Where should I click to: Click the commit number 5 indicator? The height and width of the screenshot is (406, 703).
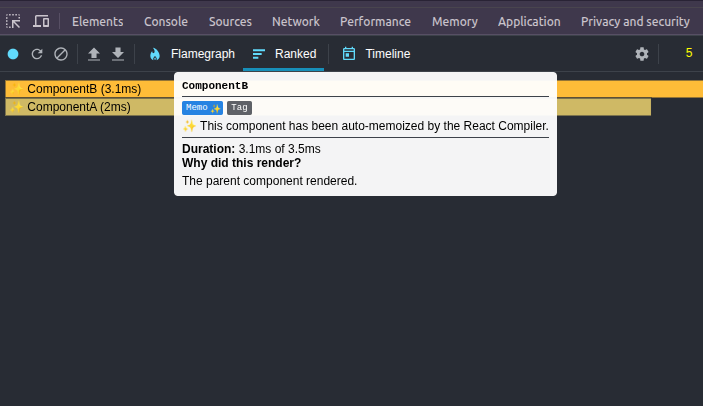coord(689,53)
